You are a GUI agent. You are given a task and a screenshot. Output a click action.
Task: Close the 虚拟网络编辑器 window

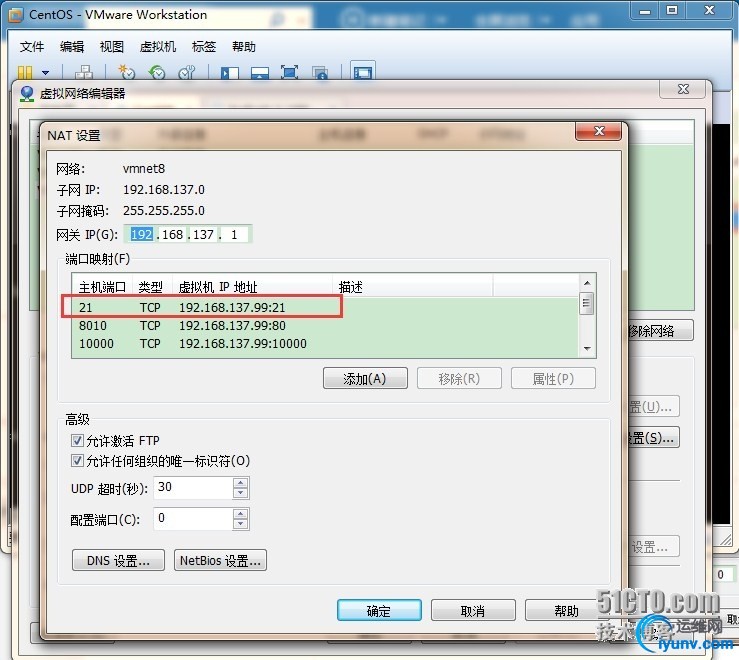[x=683, y=89]
